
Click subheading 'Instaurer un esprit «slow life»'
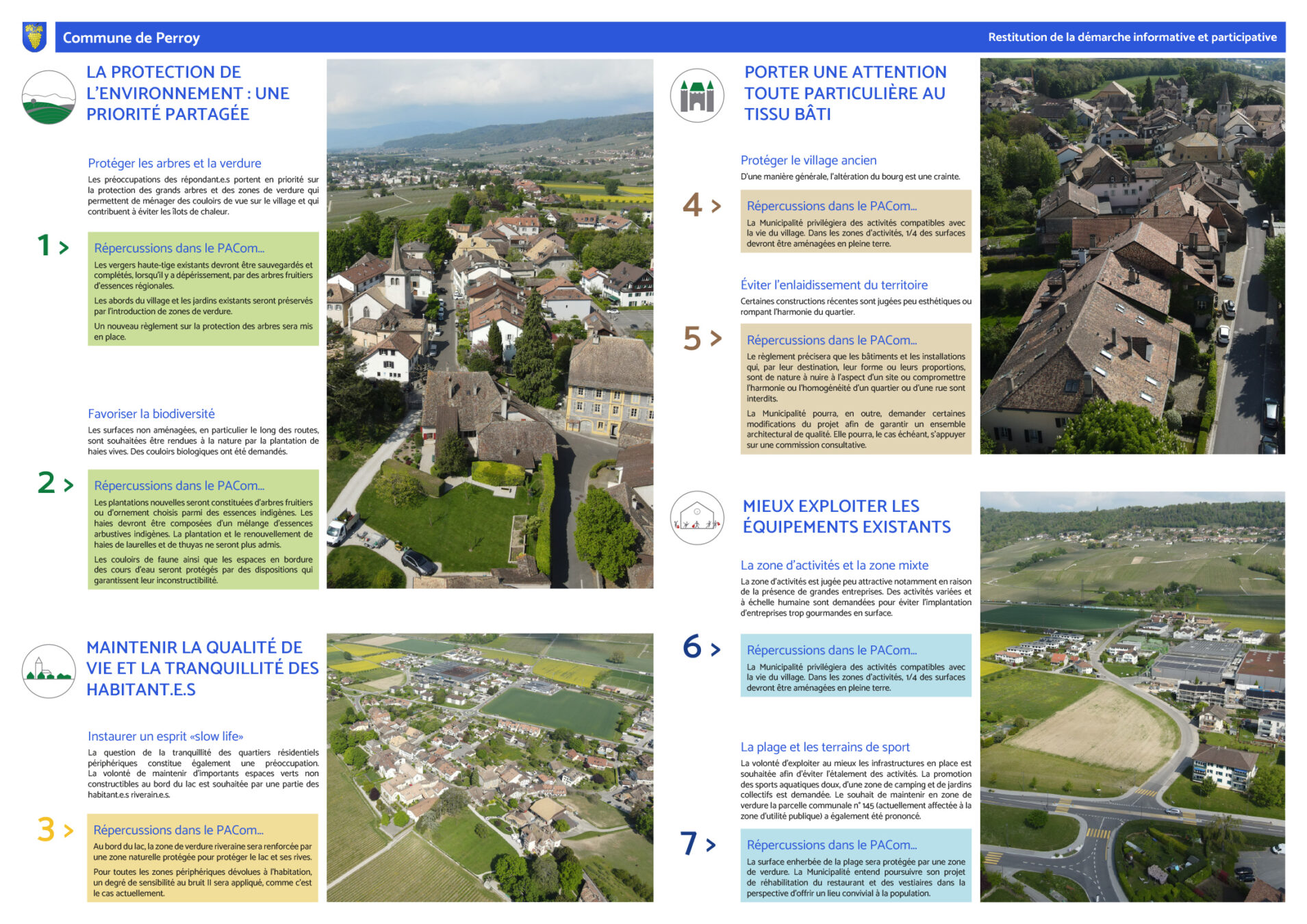pos(166,736)
